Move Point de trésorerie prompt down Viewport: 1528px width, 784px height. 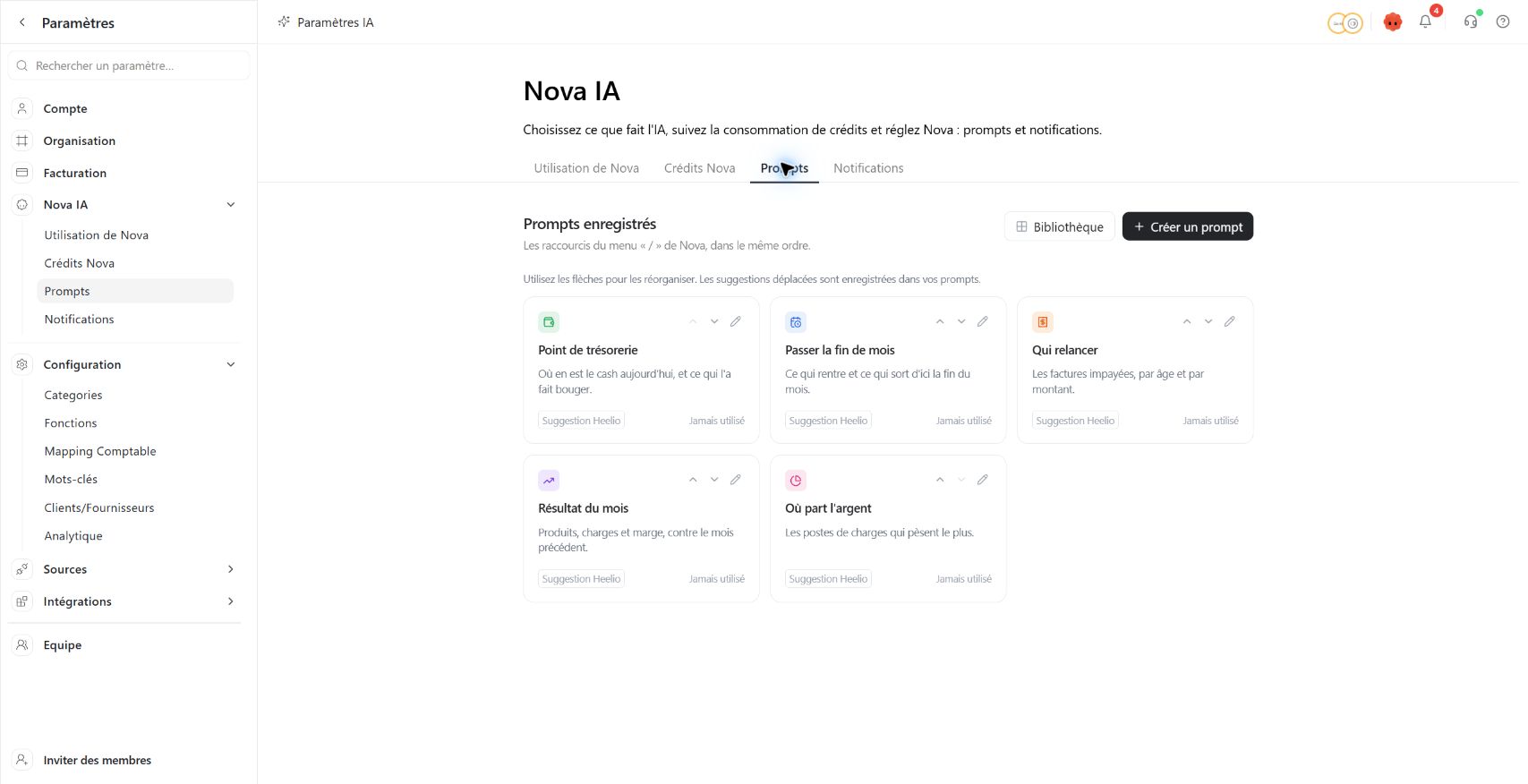714,321
